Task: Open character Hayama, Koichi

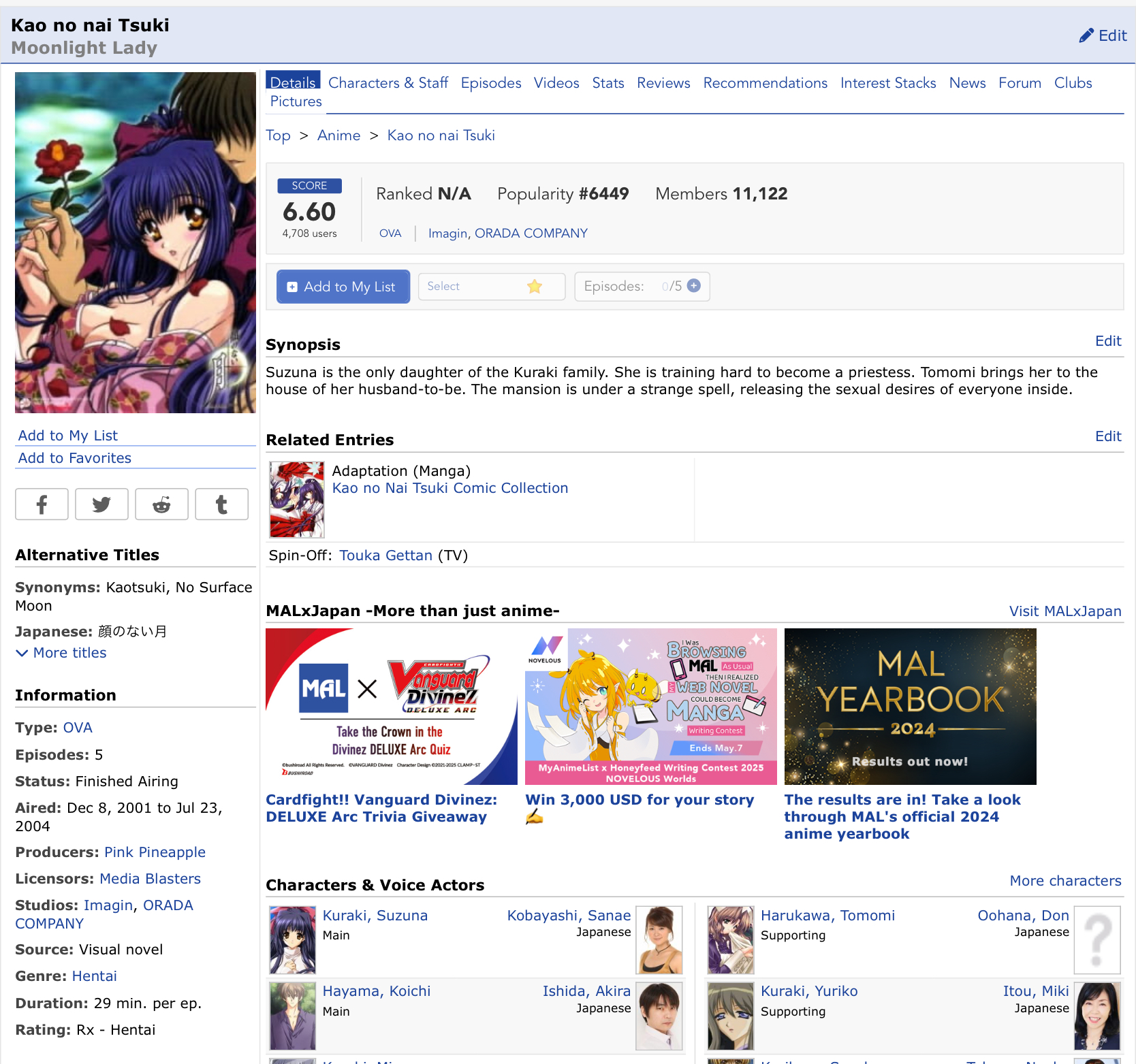Action: pos(377,991)
